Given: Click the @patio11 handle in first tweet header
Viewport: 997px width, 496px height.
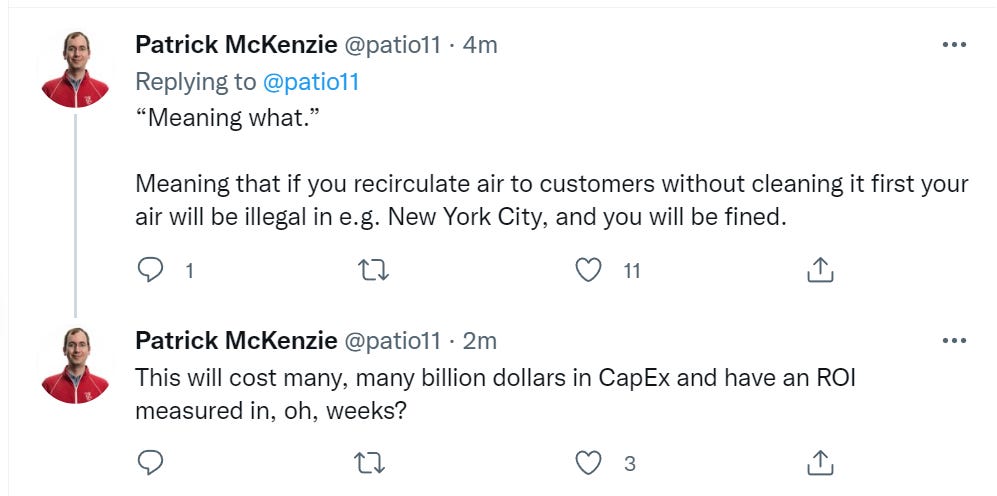Looking at the screenshot, I should 392,46.
